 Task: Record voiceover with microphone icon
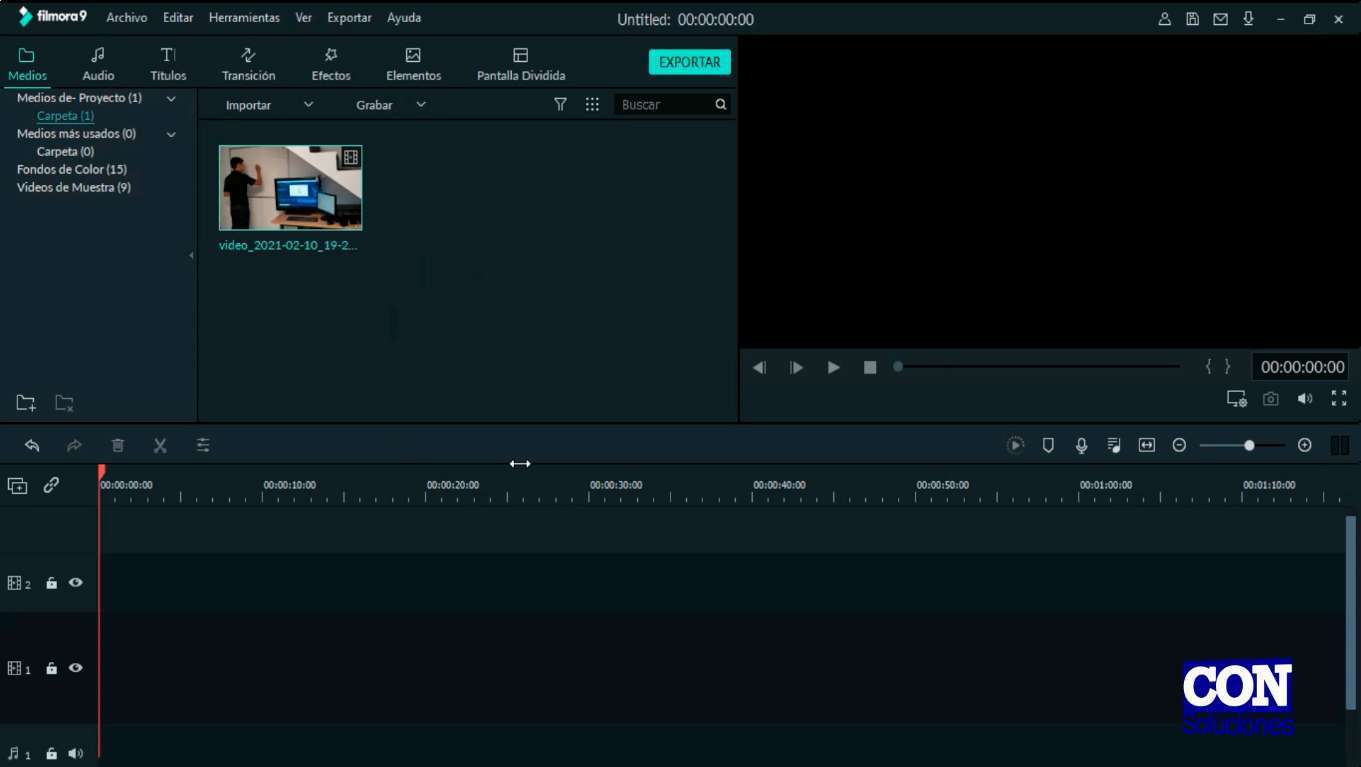point(1081,445)
